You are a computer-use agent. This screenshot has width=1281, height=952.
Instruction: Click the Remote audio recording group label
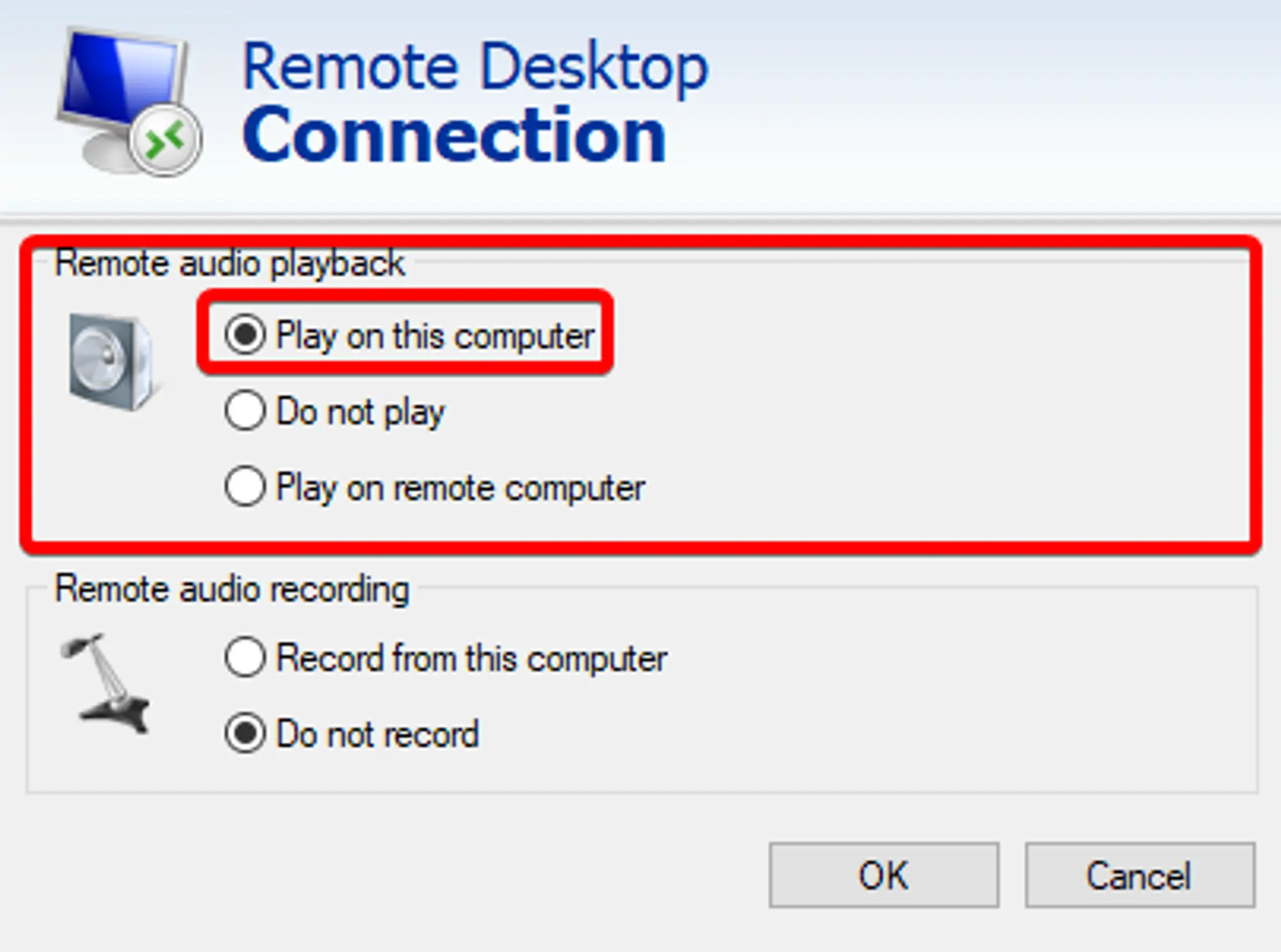point(233,589)
